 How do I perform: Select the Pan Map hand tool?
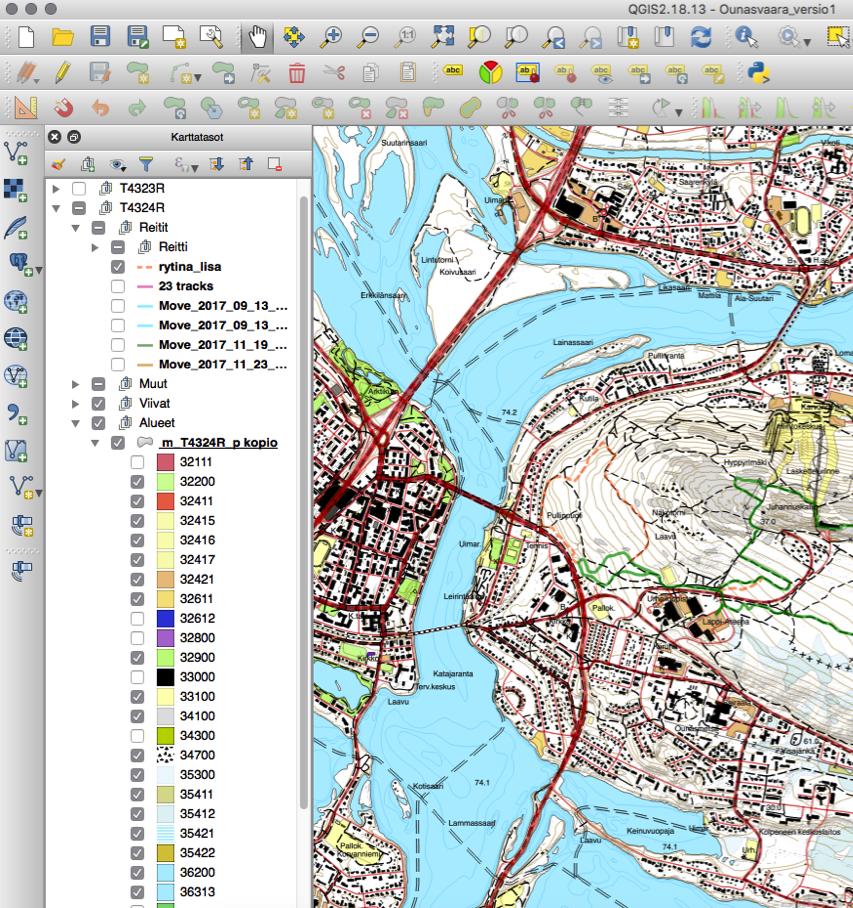pyautogui.click(x=257, y=37)
